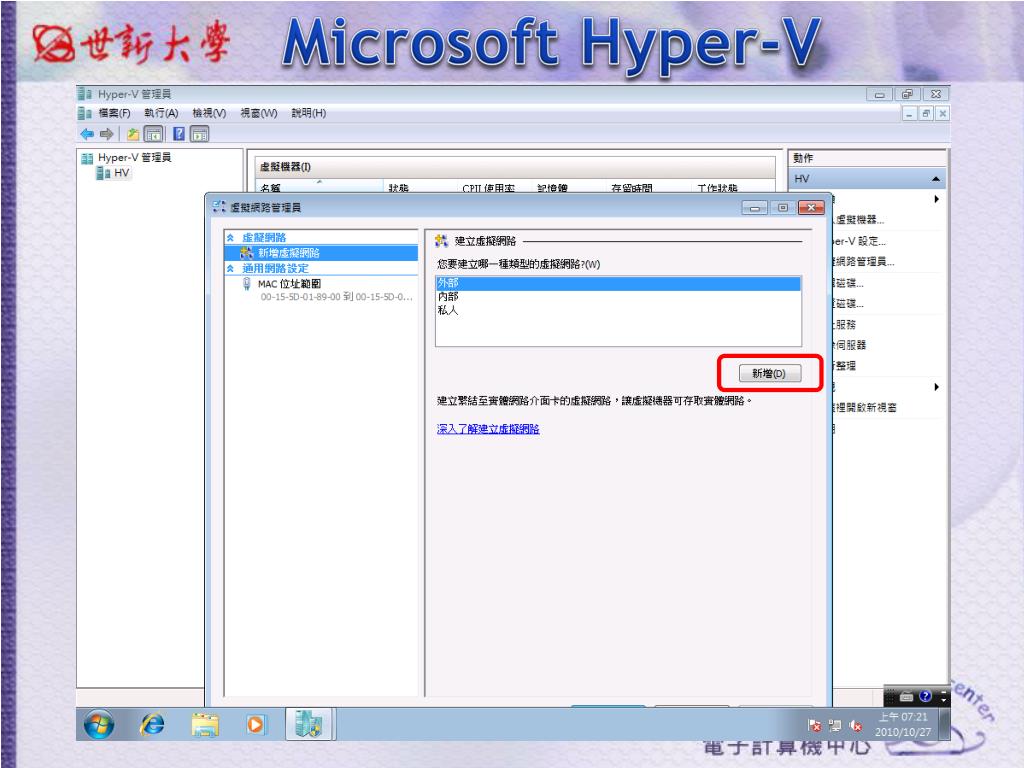Viewport: 1024px width, 768px height.
Task: Click the MAC 位址範圍 network card icon
Action: tap(246, 284)
